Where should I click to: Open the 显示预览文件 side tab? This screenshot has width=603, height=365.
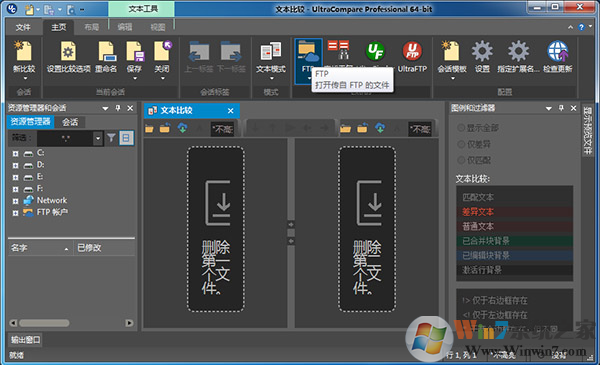587,130
